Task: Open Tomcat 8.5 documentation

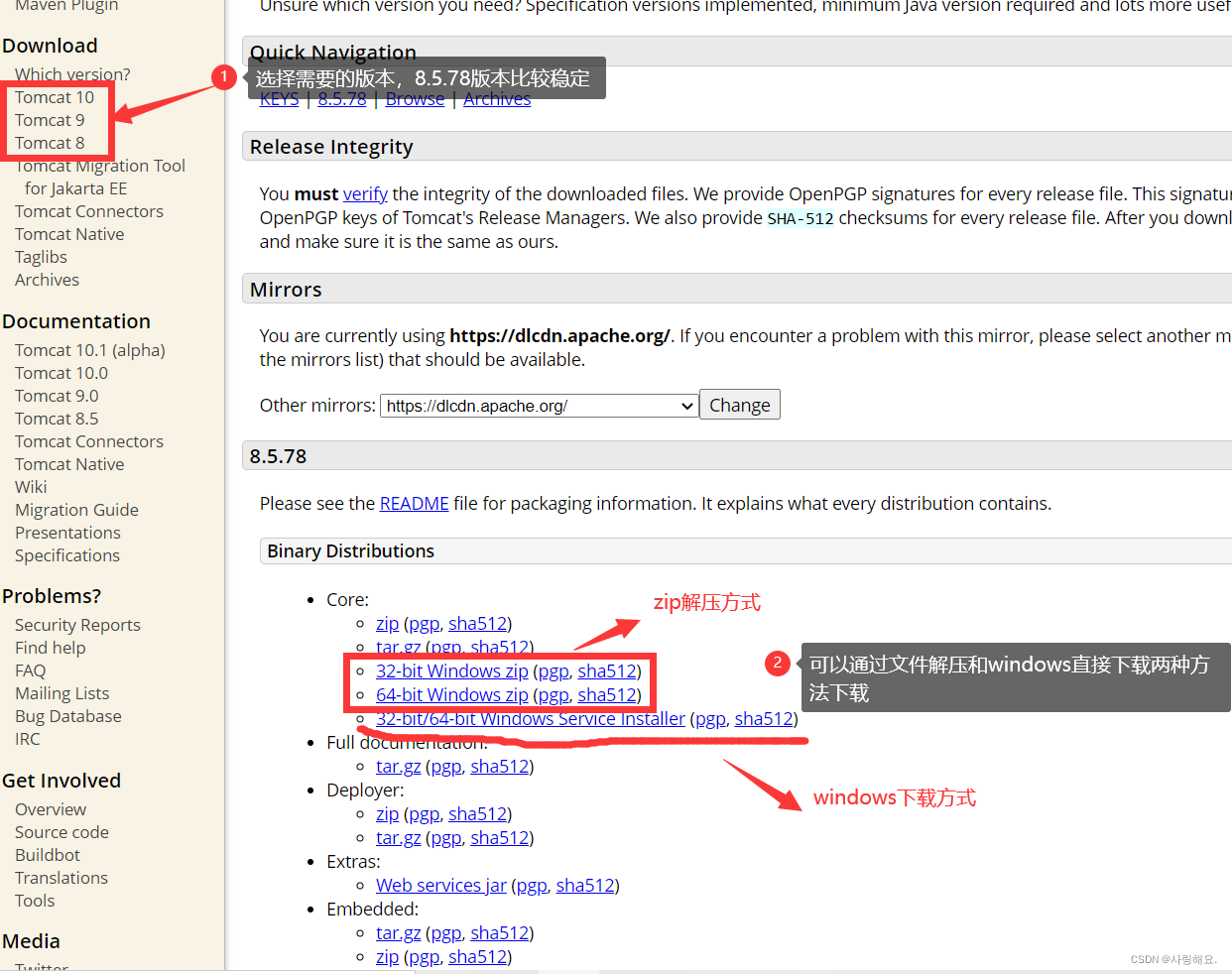Action: pos(57,419)
